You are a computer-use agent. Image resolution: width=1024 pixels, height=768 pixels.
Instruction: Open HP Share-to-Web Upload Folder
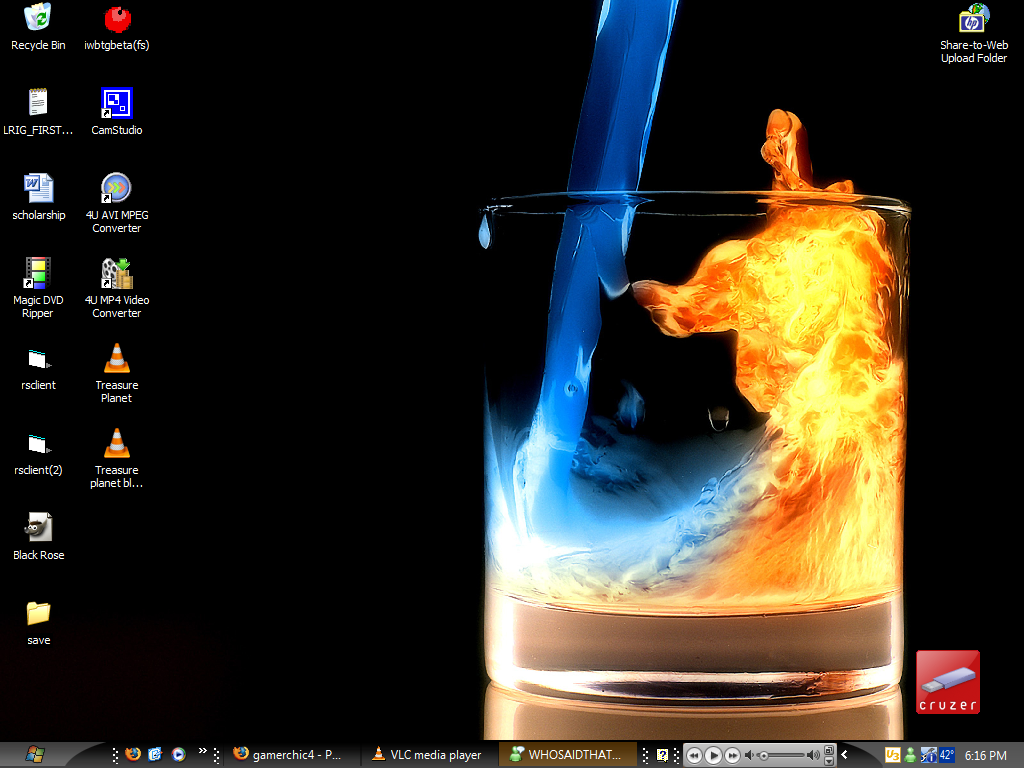coord(973,20)
